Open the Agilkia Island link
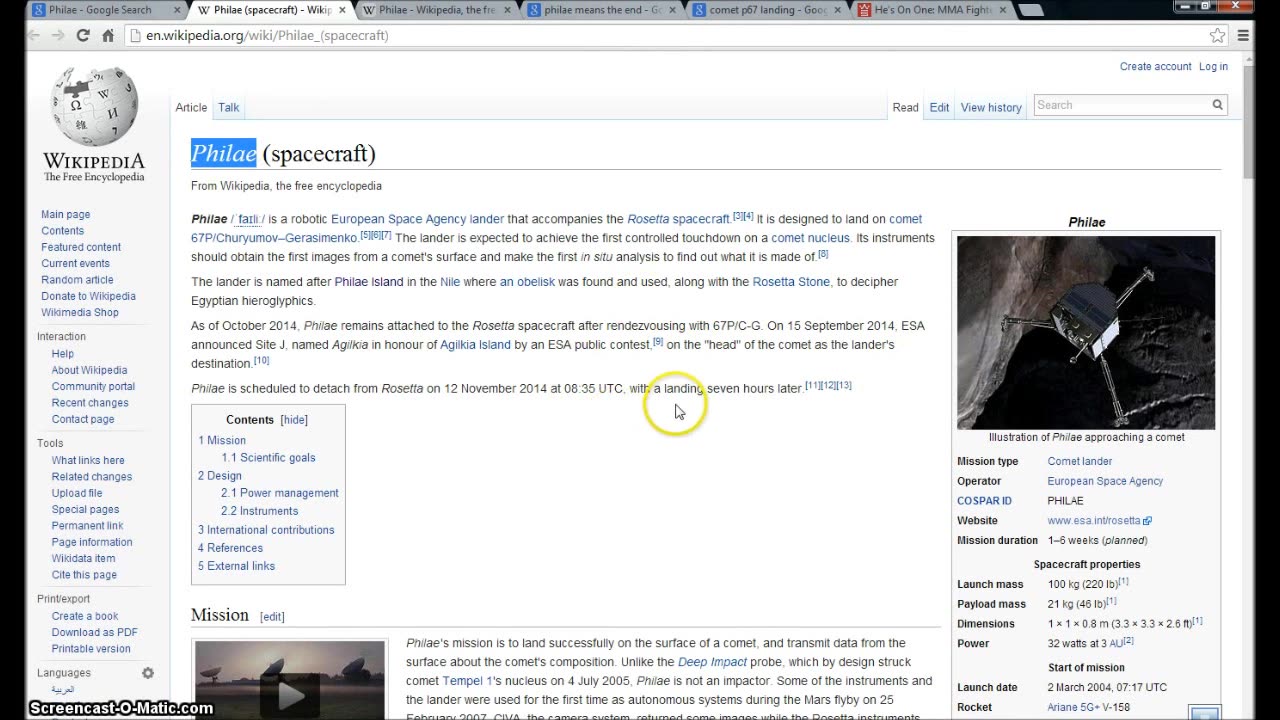The height and width of the screenshot is (720, 1280). [475, 345]
